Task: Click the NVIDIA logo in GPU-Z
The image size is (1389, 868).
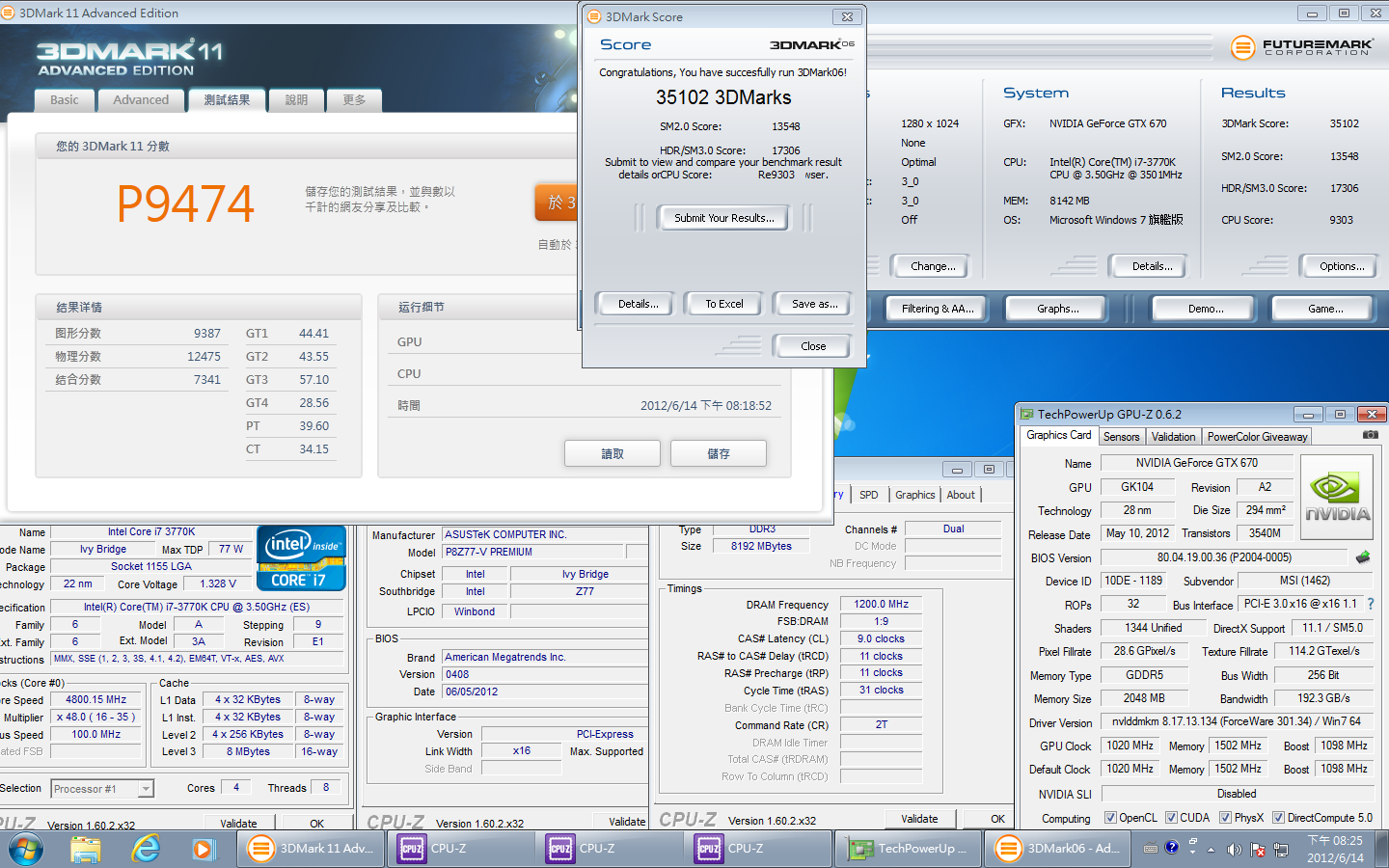Action: point(1337,496)
